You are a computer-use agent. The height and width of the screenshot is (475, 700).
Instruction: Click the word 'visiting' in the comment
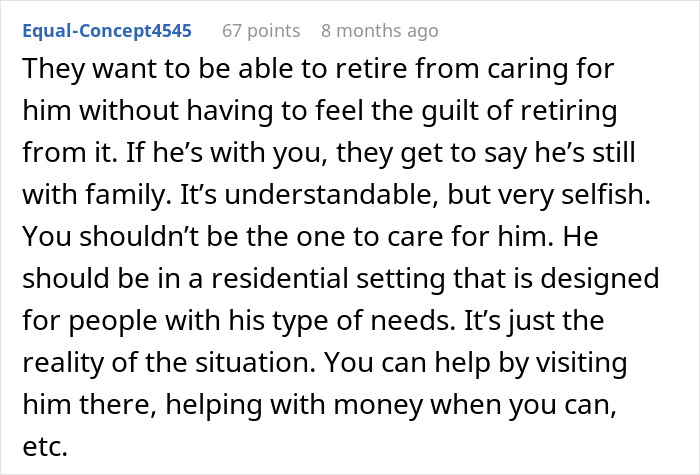click(x=582, y=363)
